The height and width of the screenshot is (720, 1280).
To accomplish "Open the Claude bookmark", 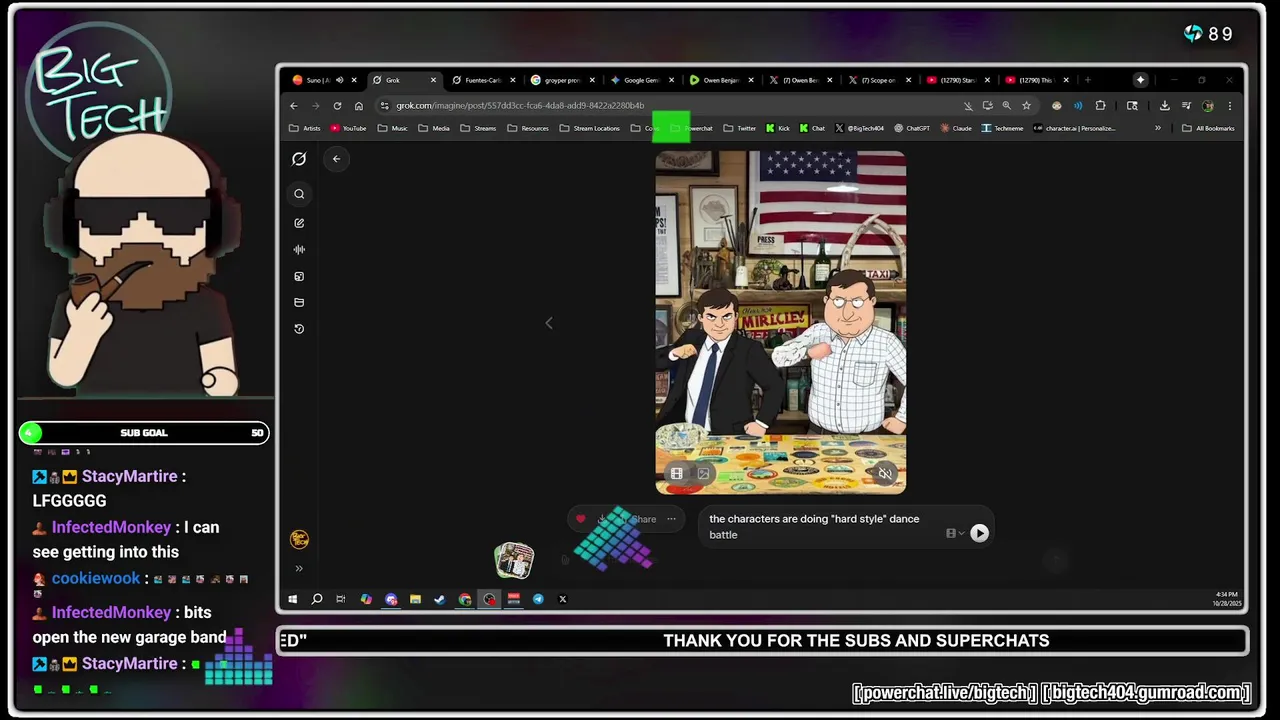I will (x=956, y=128).
